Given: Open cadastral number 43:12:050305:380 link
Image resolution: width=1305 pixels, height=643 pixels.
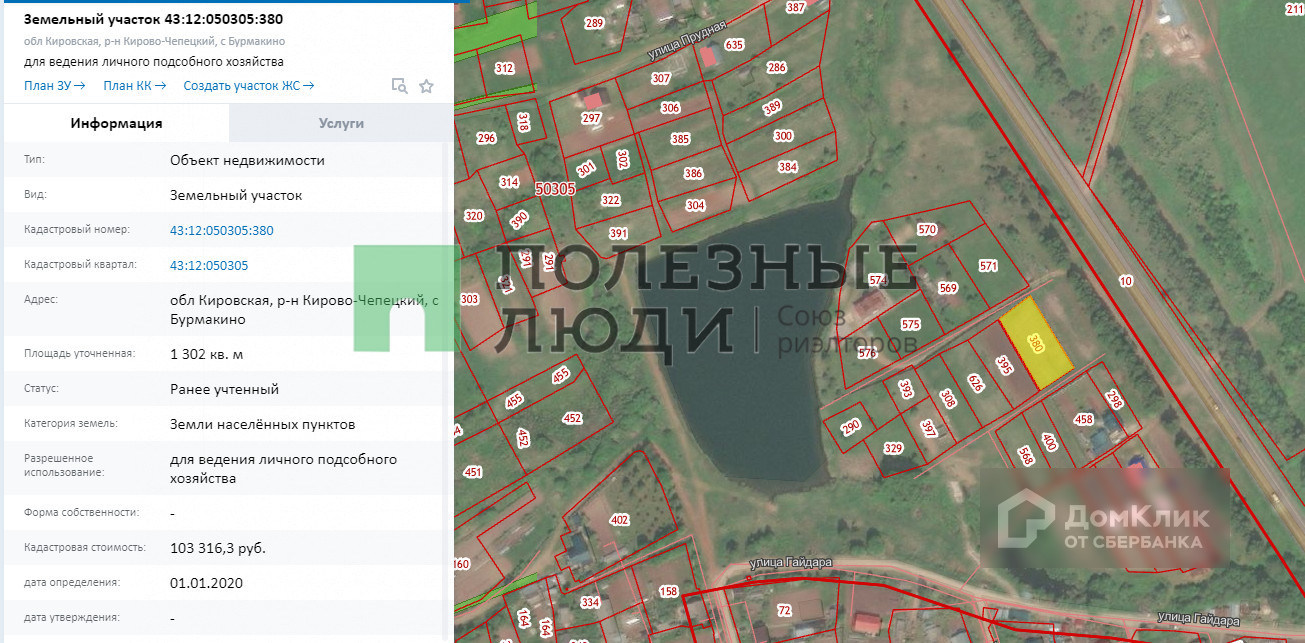Looking at the screenshot, I should click(x=222, y=230).
